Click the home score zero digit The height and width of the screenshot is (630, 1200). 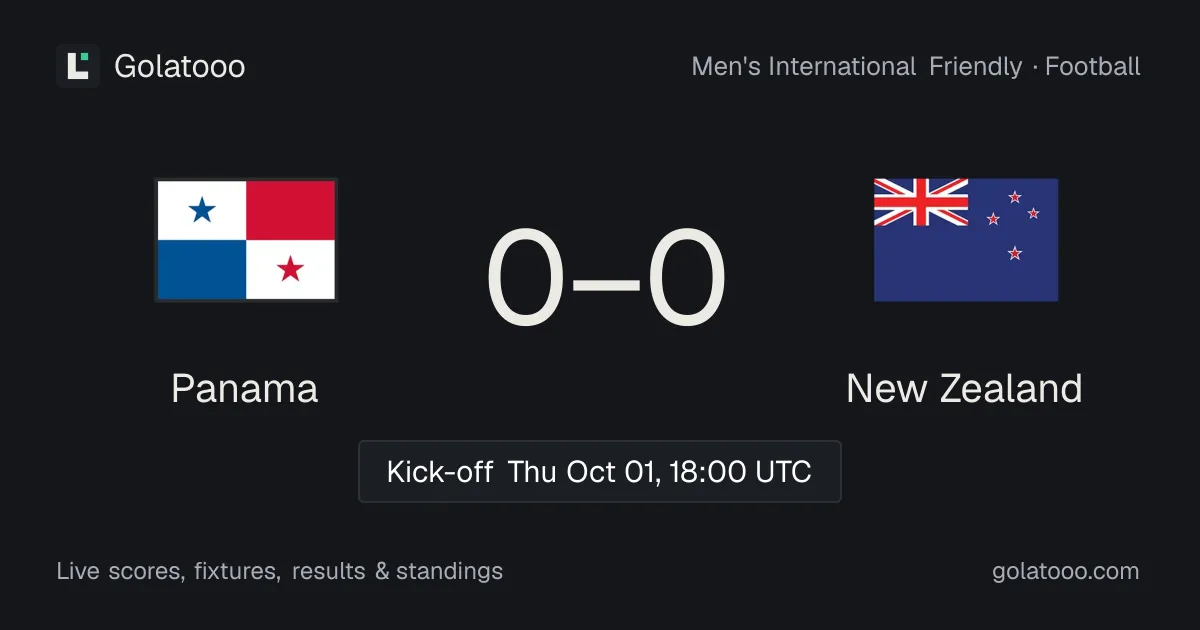[x=525, y=279]
